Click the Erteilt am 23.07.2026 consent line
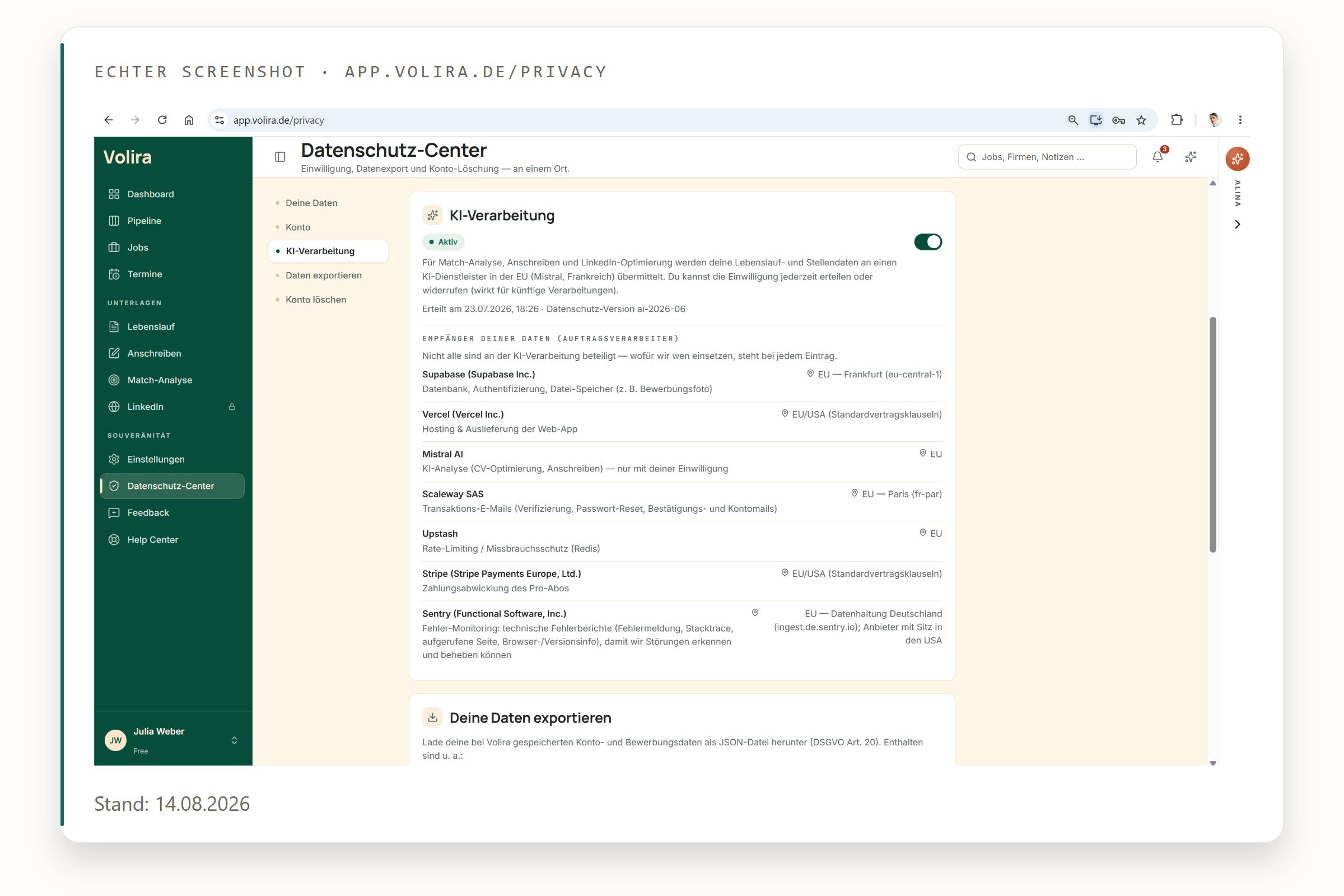1344x896 pixels. coord(554,309)
